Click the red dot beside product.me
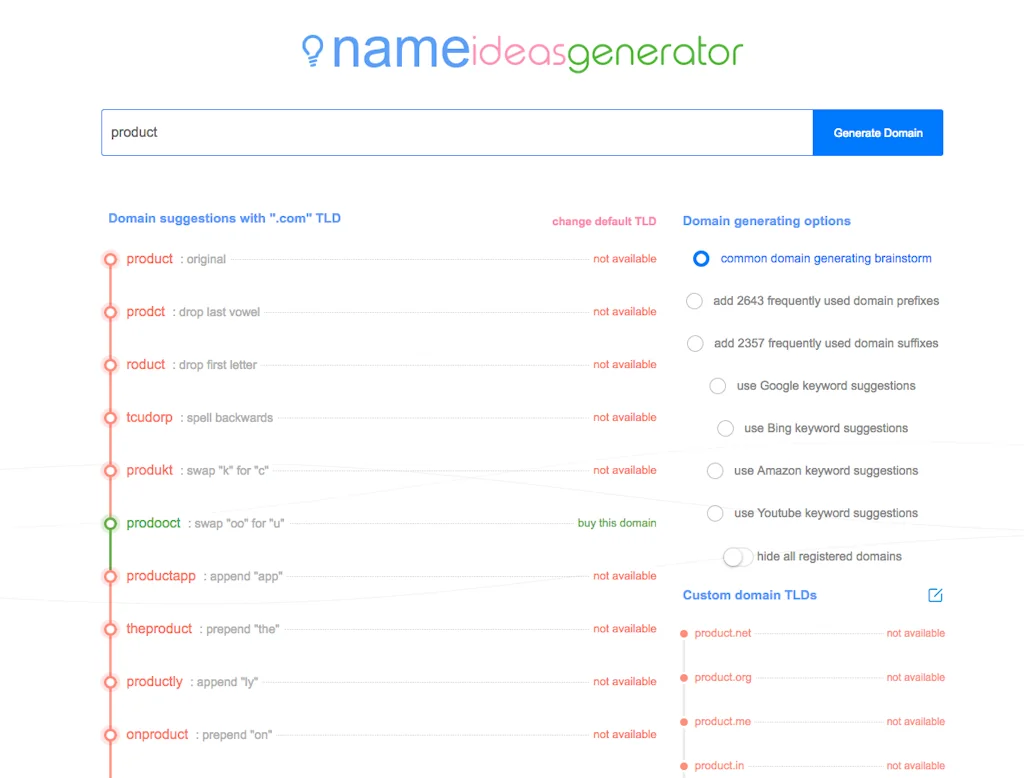Viewport: 1024px width, 778px height. tap(683, 721)
